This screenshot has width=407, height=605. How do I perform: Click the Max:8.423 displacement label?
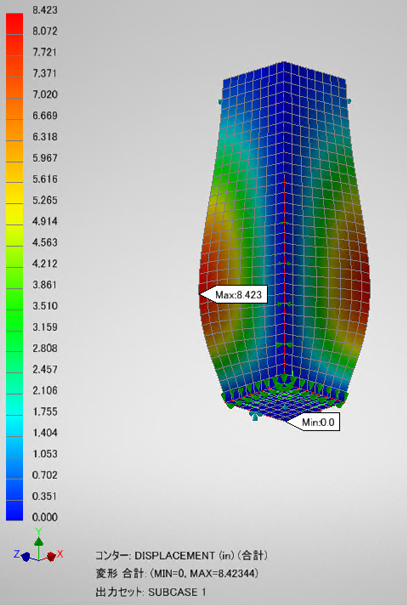click(x=233, y=295)
